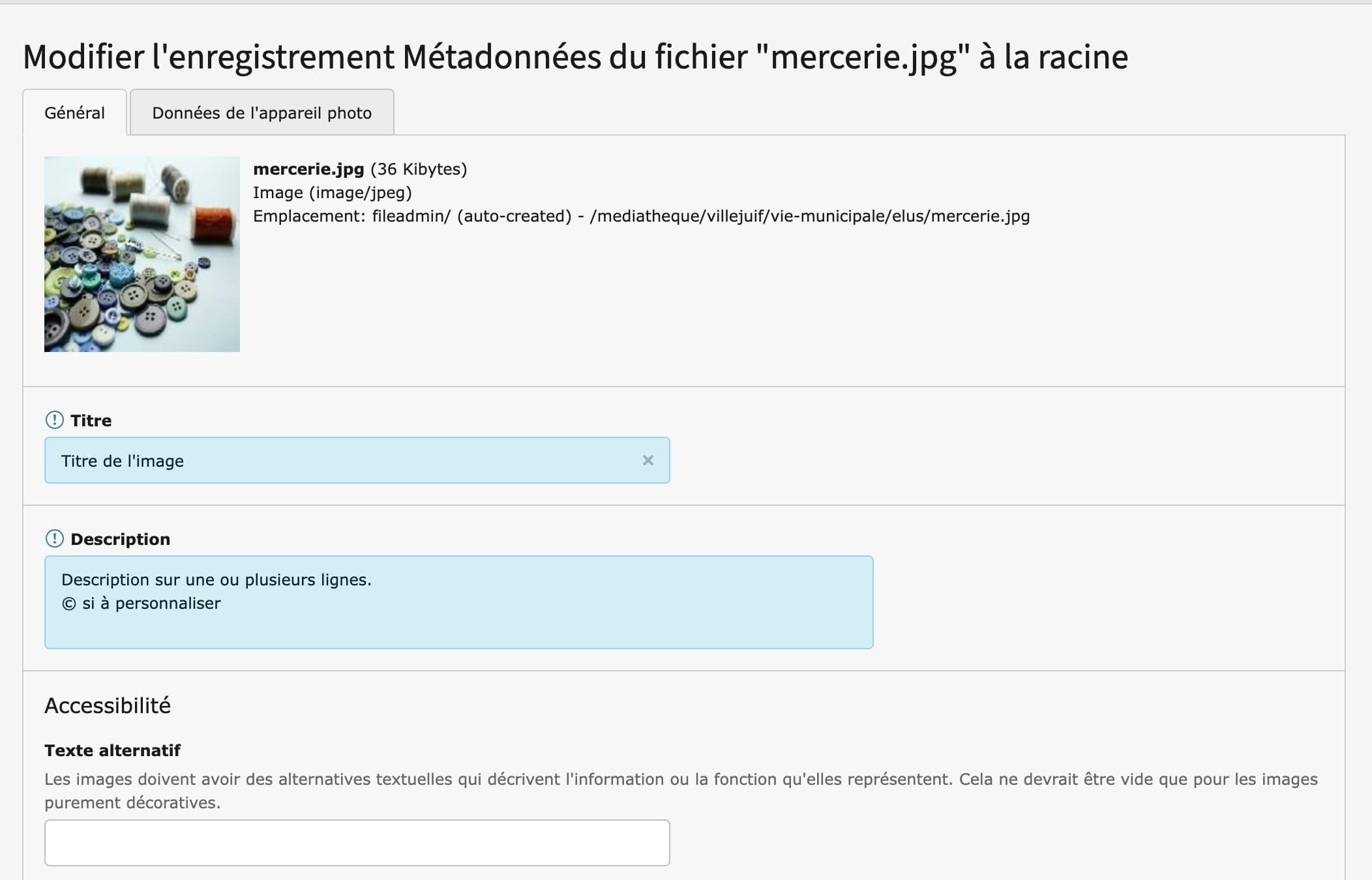Click the page heading Modifier l'enregistrement
The width and height of the screenshot is (1372, 880).
click(575, 57)
